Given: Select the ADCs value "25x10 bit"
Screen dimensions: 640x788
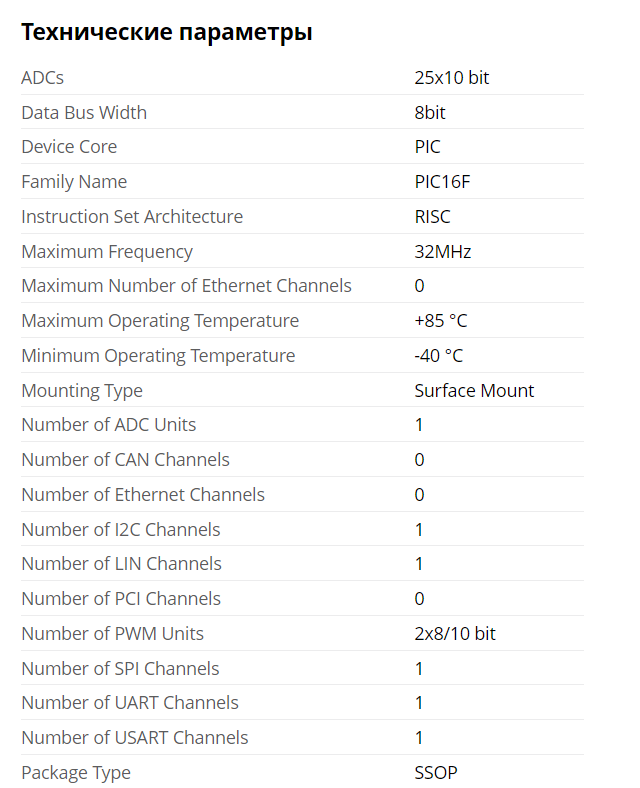Looking at the screenshot, I should [452, 78].
